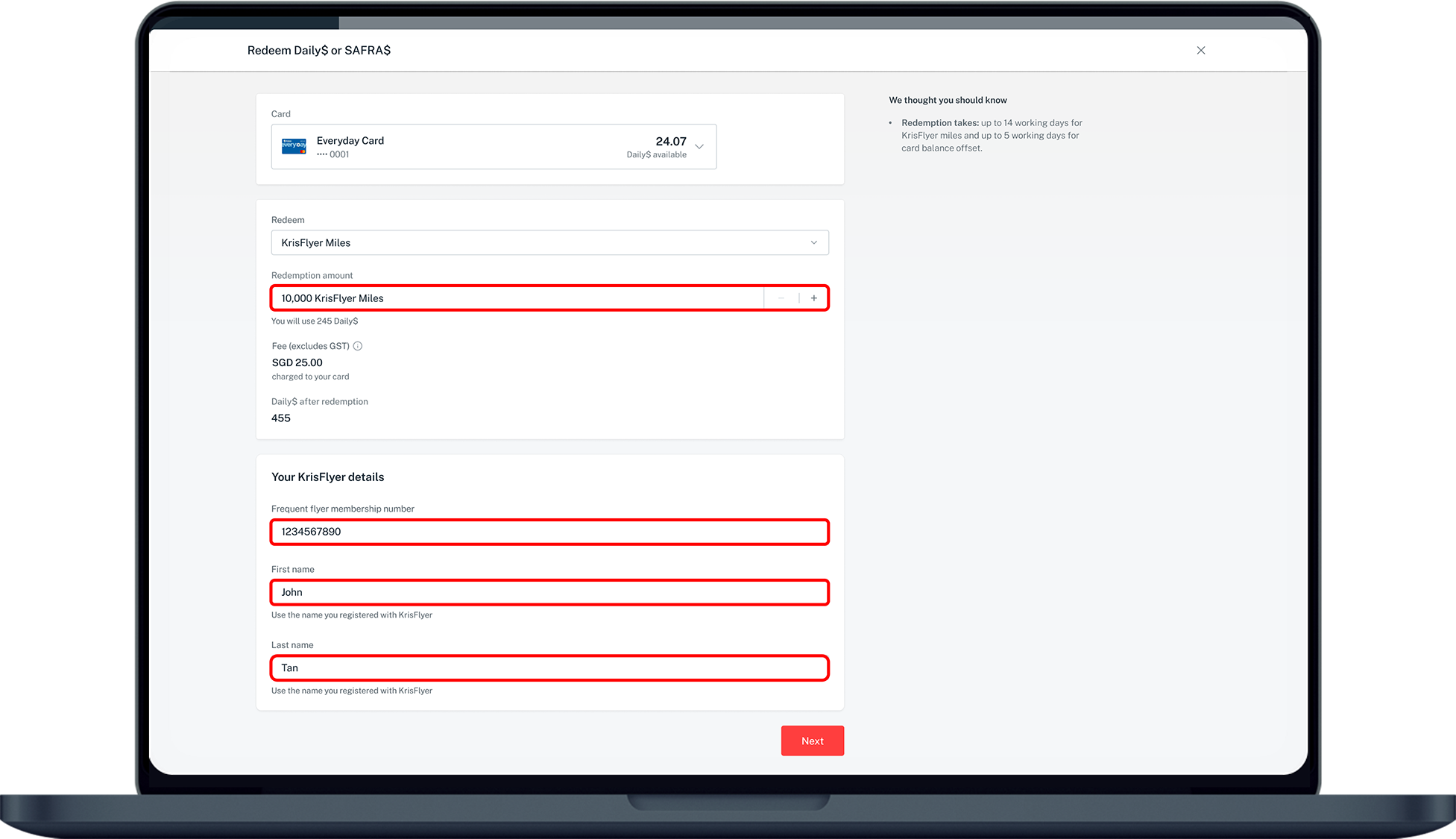
Task: Click the minus icon to decrease miles
Action: point(781,298)
